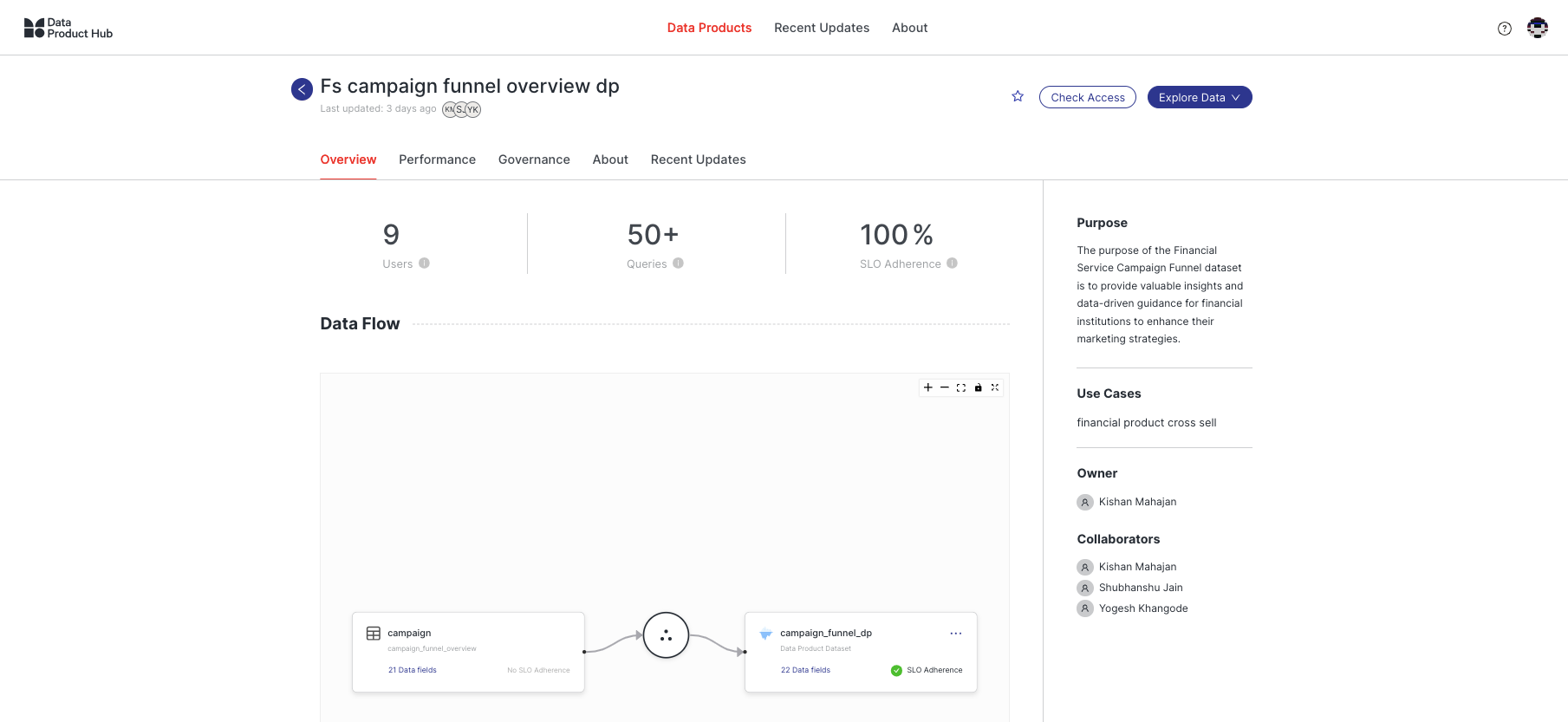Switch to the Governance tab
Image resolution: width=1568 pixels, height=722 pixels.
(x=534, y=159)
